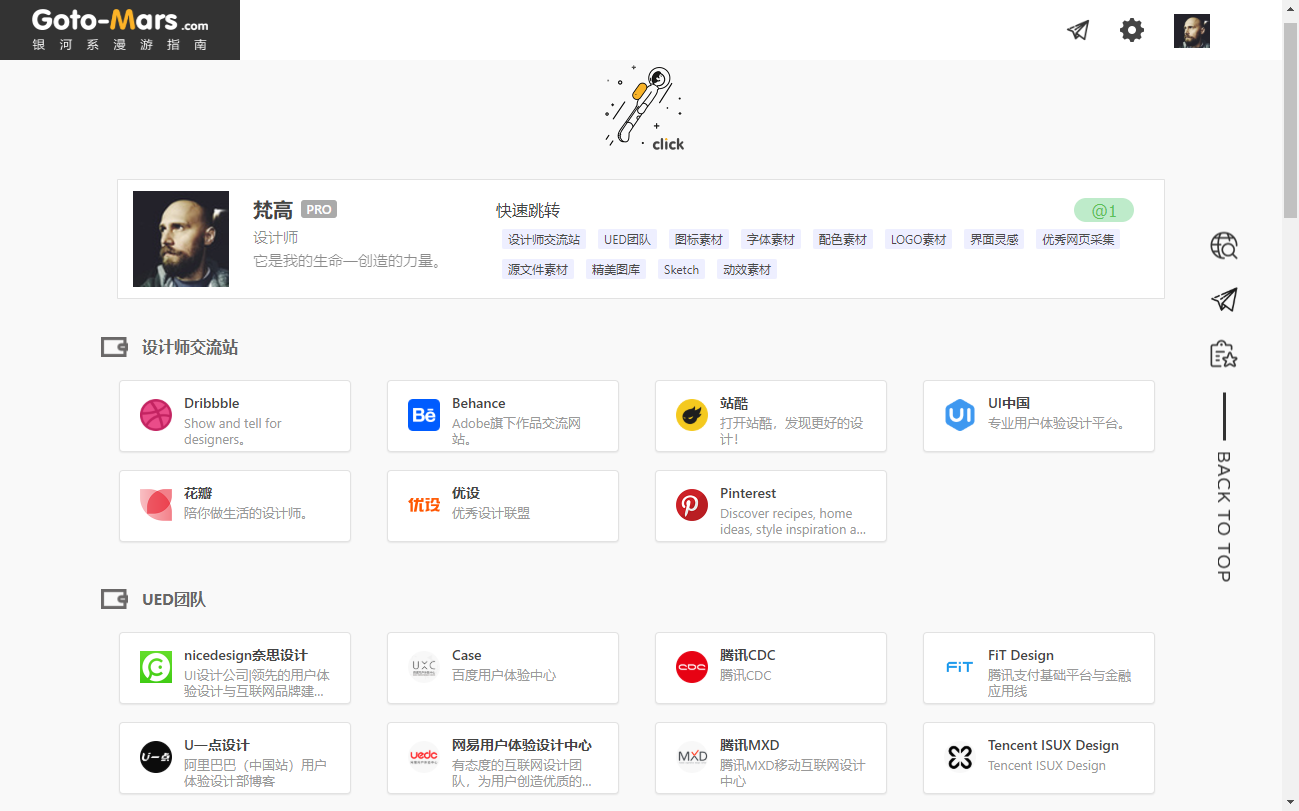Click the UED团队 section heading
Screen dimensions: 1299x811
(174, 600)
